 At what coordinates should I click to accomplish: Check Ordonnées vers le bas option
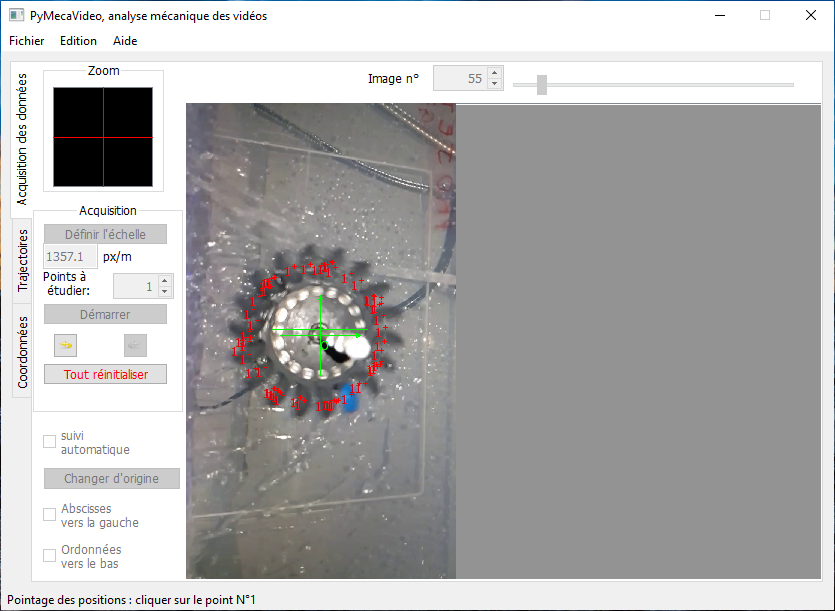50,556
